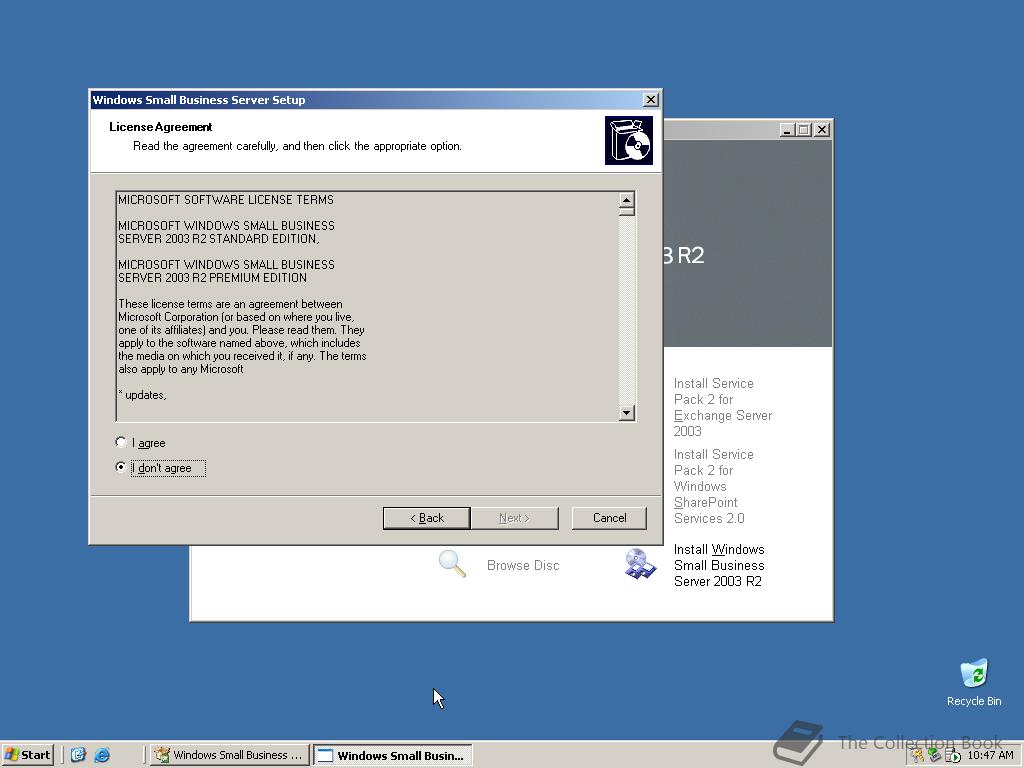Click the tray icon next to clock
The height and width of the screenshot is (768, 1024).
953,756
